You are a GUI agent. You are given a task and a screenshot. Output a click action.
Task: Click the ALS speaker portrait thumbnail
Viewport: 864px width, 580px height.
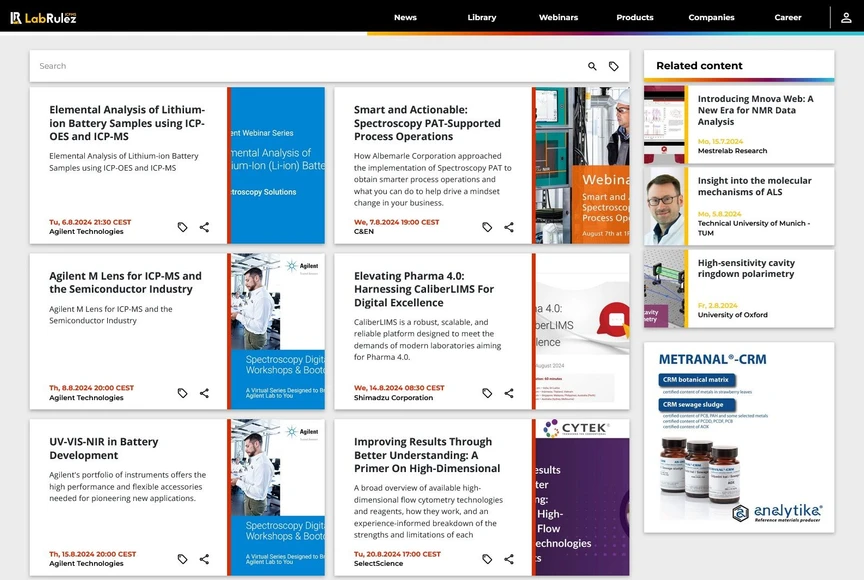pos(664,207)
